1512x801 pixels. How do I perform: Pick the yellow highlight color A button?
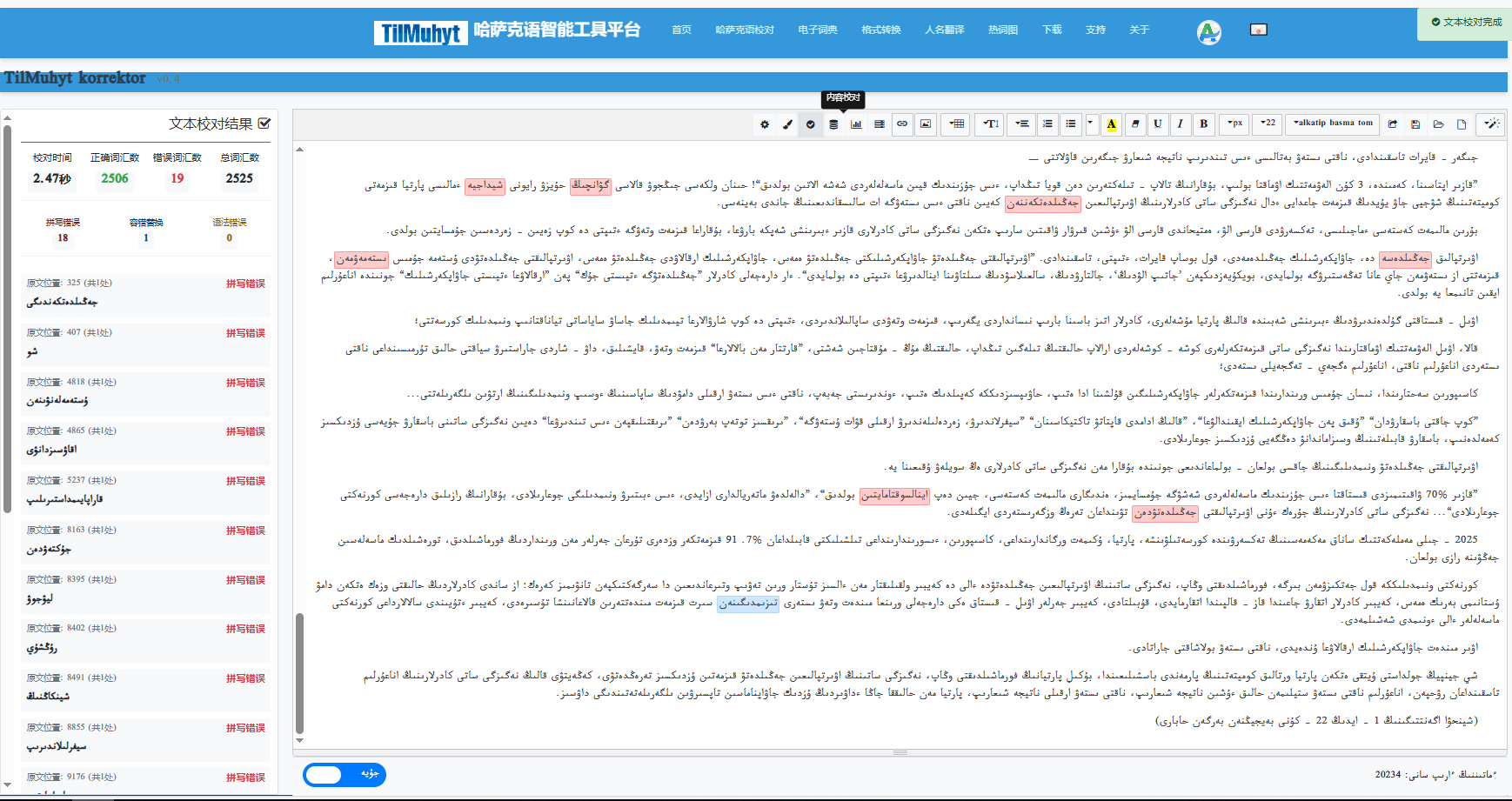tap(1111, 124)
